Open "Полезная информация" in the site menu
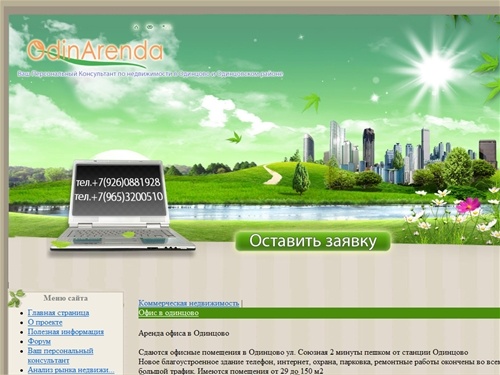The image size is (500, 375). (66, 332)
